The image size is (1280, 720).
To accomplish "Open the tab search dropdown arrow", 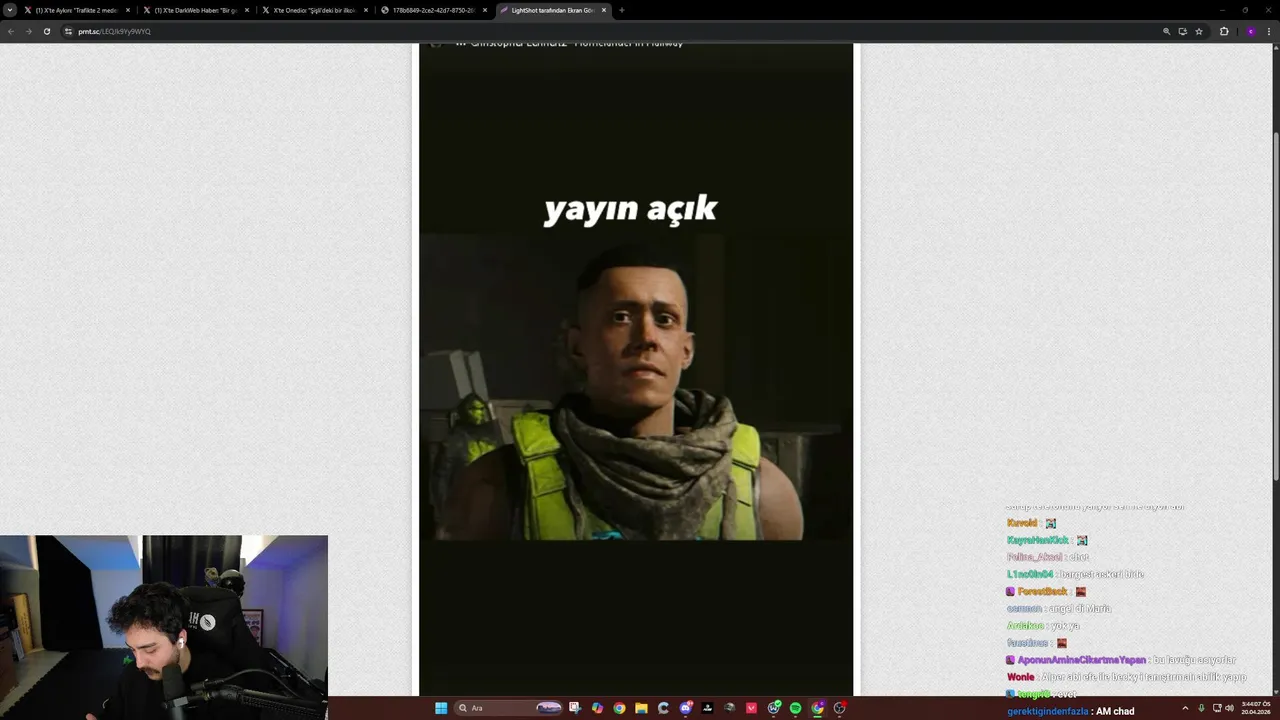I will (10, 10).
